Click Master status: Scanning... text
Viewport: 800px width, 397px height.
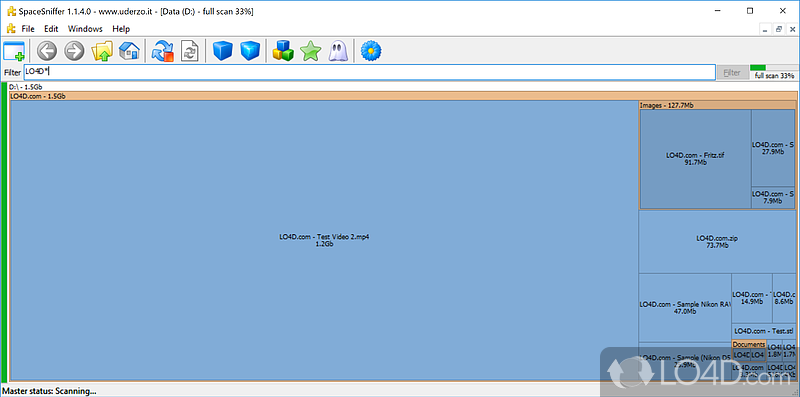(x=49, y=391)
